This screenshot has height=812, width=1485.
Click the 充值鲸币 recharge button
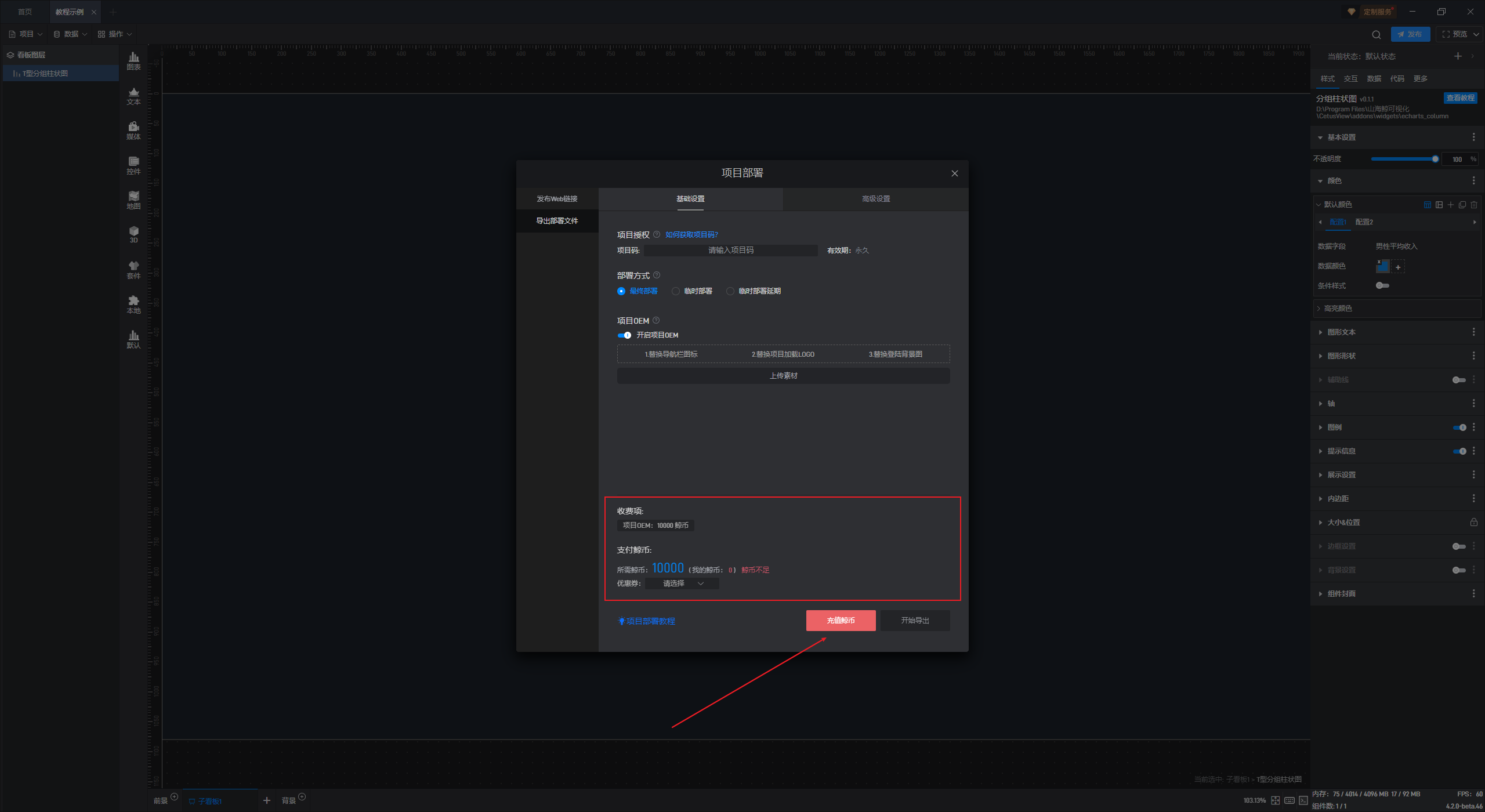tap(841, 621)
